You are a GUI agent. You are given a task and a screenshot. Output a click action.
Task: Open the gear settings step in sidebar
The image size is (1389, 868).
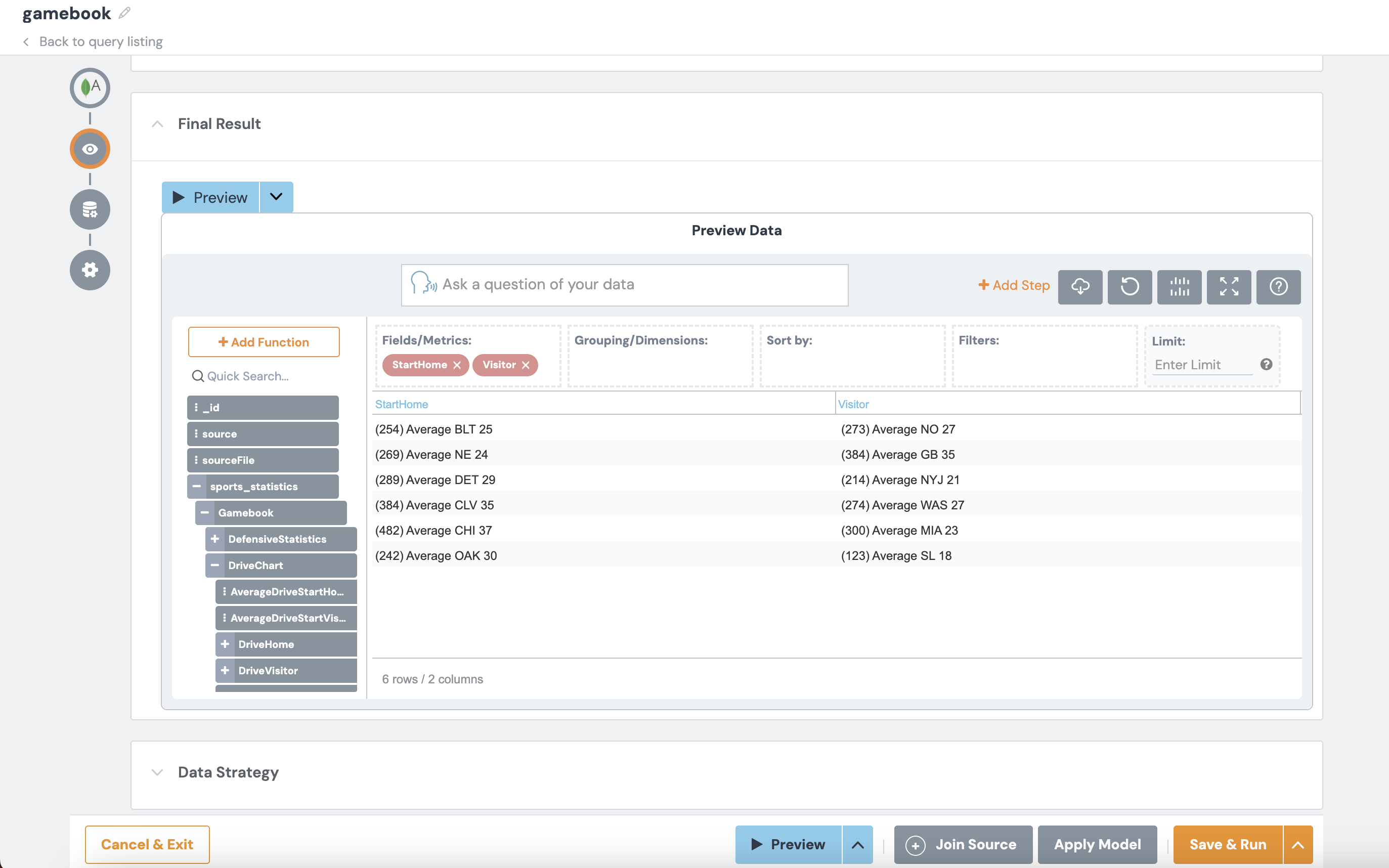(90, 270)
